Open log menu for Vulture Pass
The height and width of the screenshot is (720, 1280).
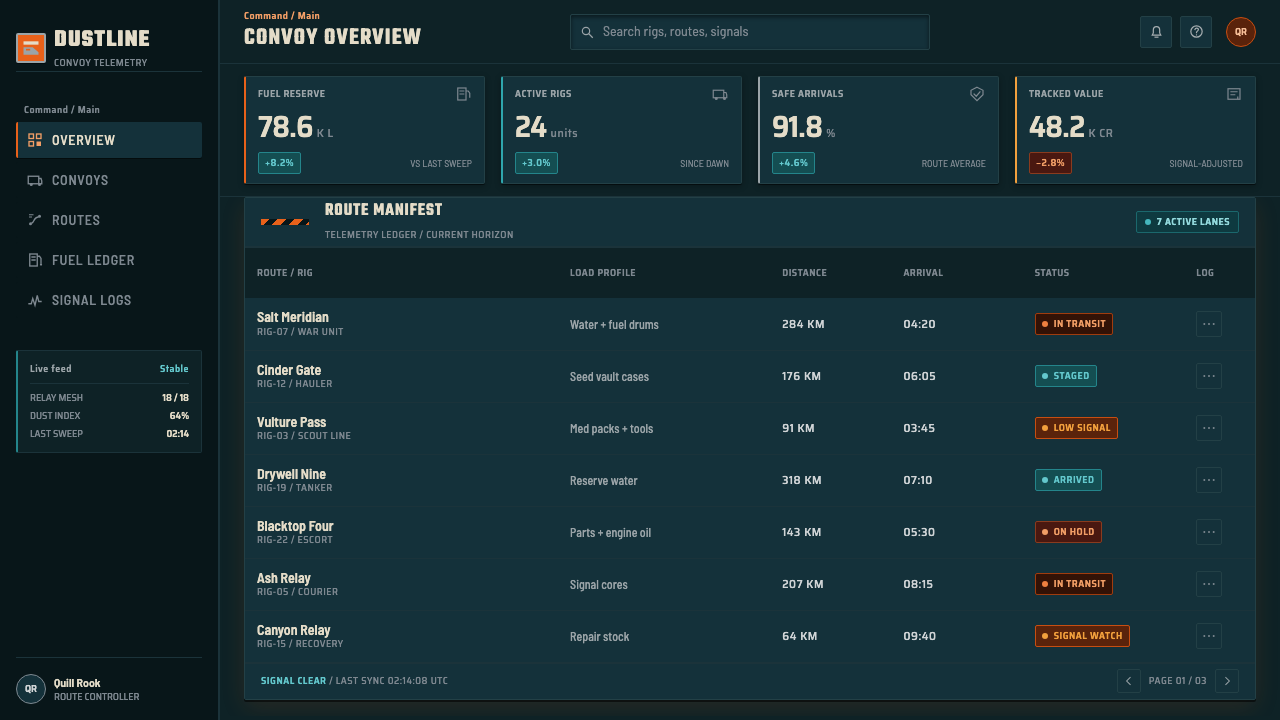pos(1209,428)
